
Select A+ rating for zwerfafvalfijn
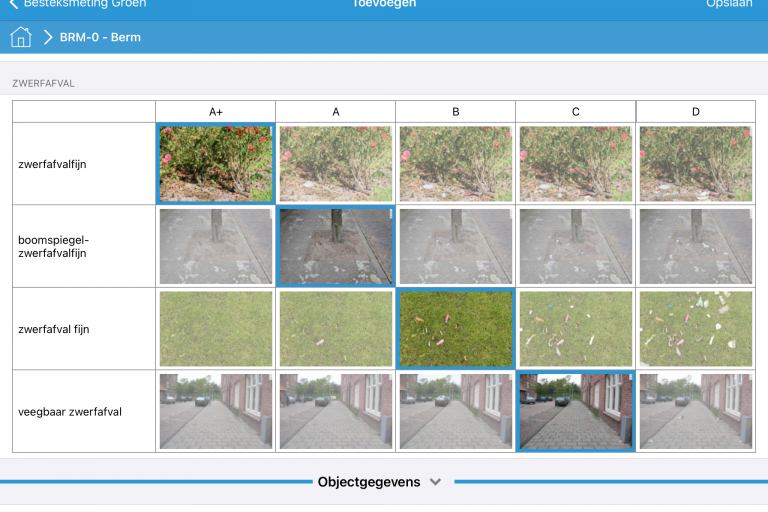[215, 163]
